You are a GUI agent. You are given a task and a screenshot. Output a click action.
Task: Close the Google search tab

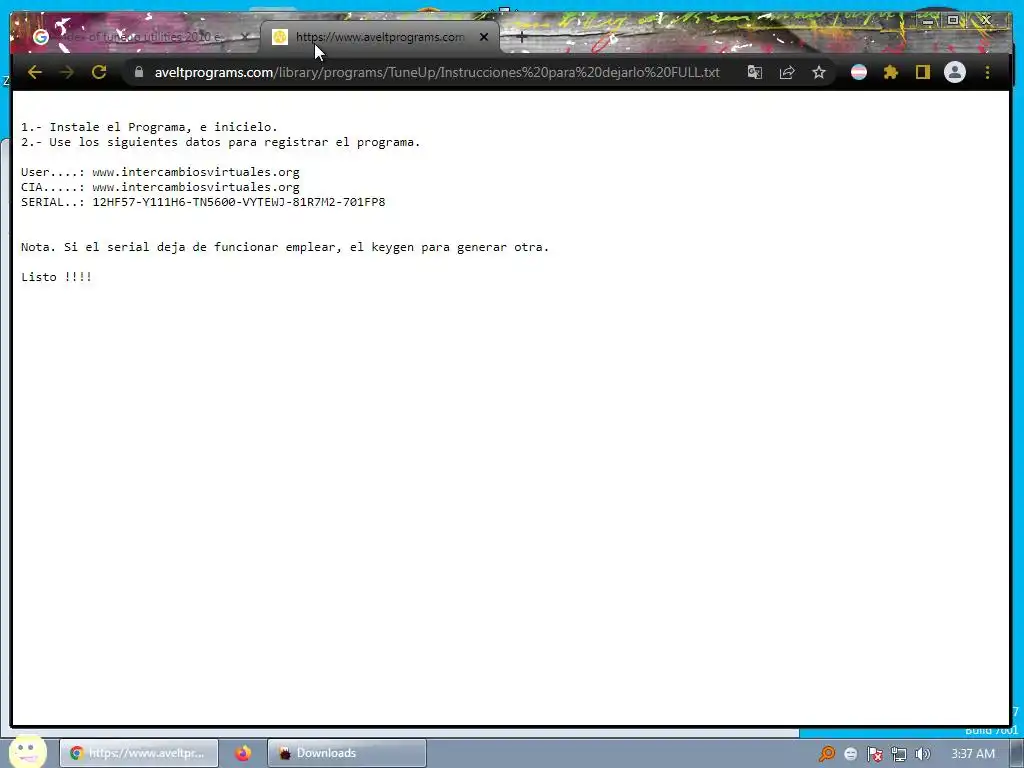(244, 37)
